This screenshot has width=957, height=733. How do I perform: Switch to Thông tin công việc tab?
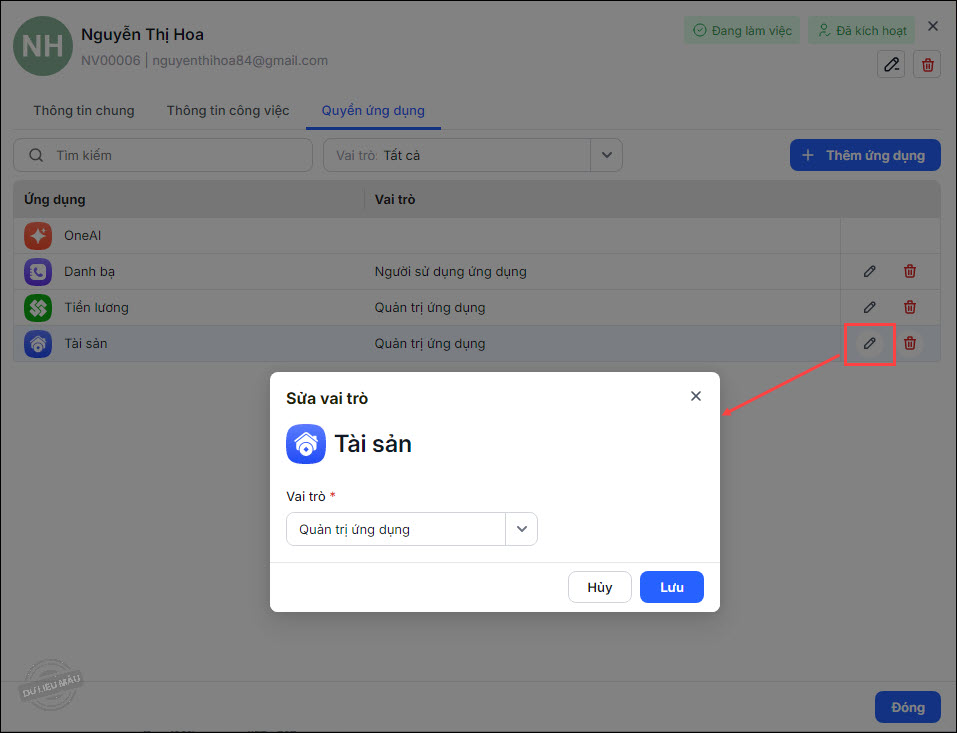(x=228, y=110)
